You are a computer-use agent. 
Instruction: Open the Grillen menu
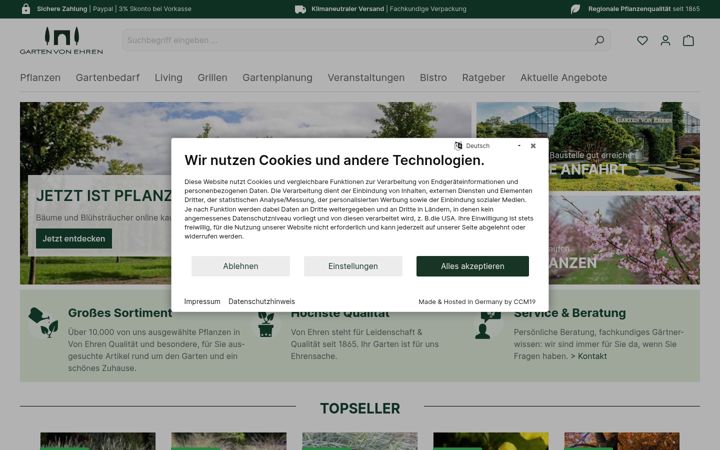[213, 78]
